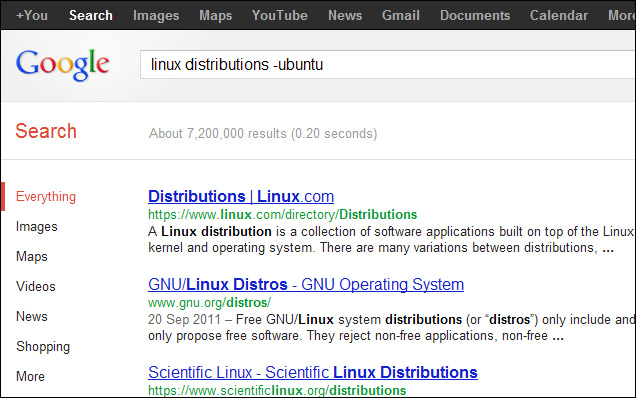Click the 20 Sep 2011 GNU snippet text
This screenshot has width=636, height=398.
(x=391, y=327)
